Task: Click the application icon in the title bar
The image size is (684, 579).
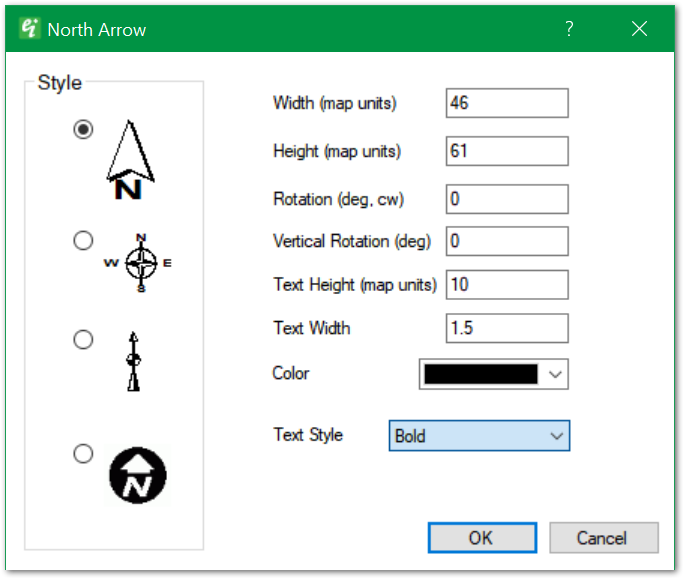Action: click(x=30, y=29)
